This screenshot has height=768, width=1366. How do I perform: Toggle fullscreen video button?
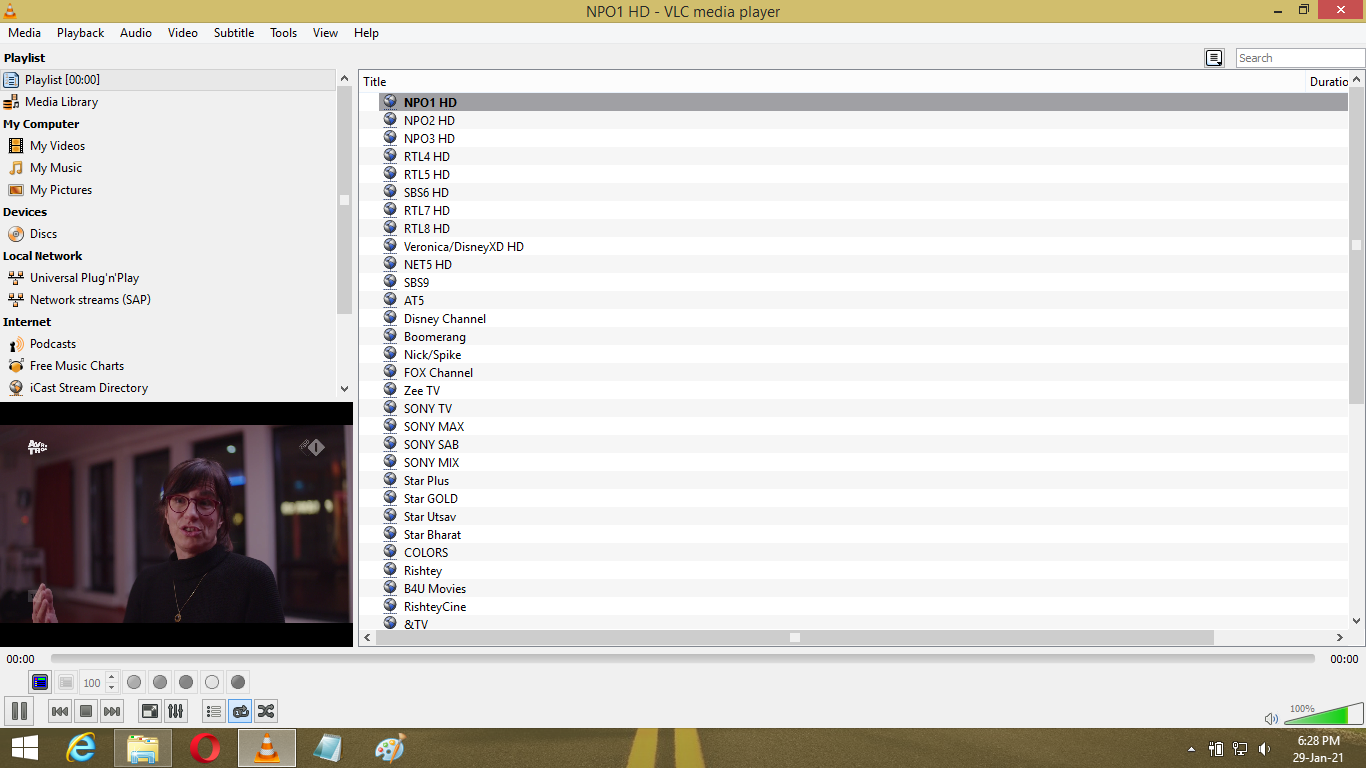149,711
